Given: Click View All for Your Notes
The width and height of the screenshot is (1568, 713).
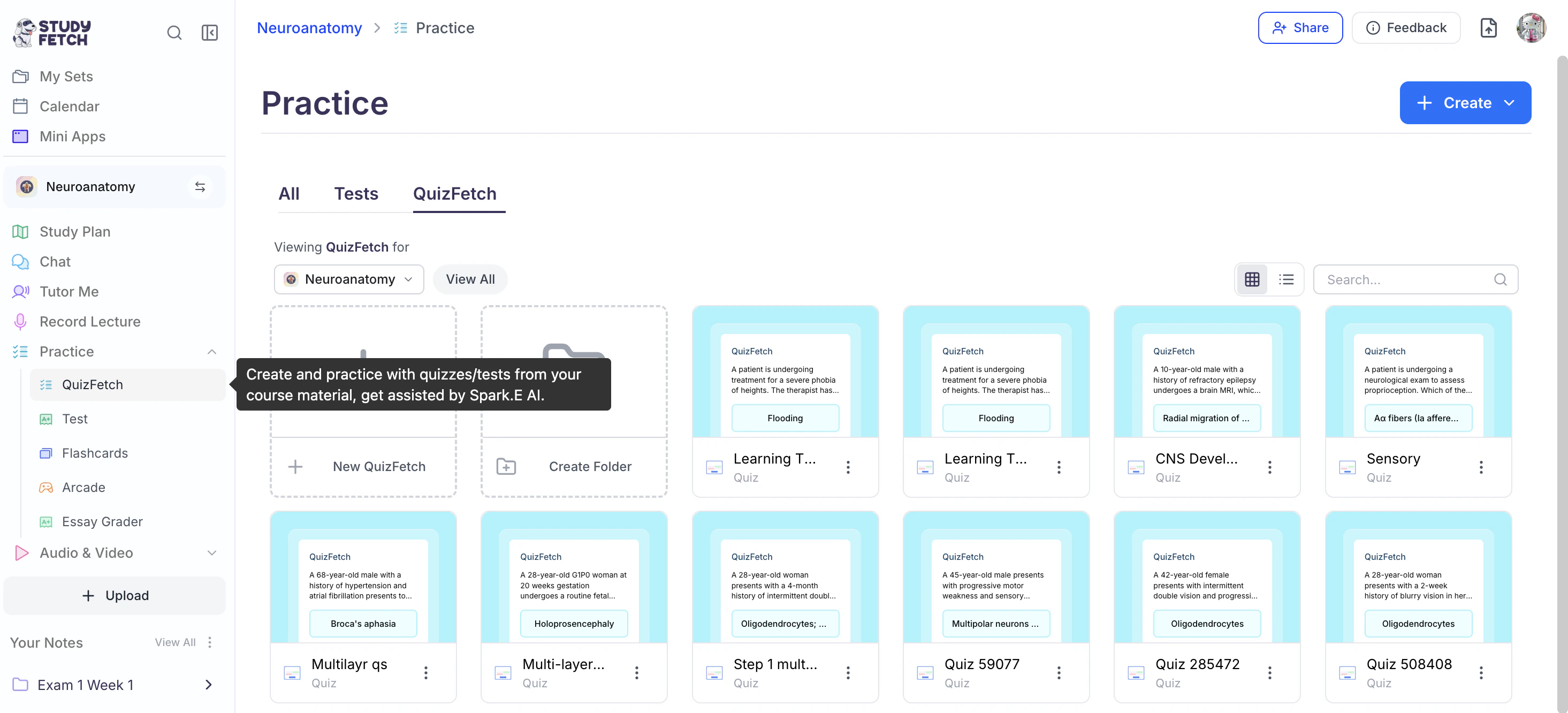Looking at the screenshot, I should 176,642.
